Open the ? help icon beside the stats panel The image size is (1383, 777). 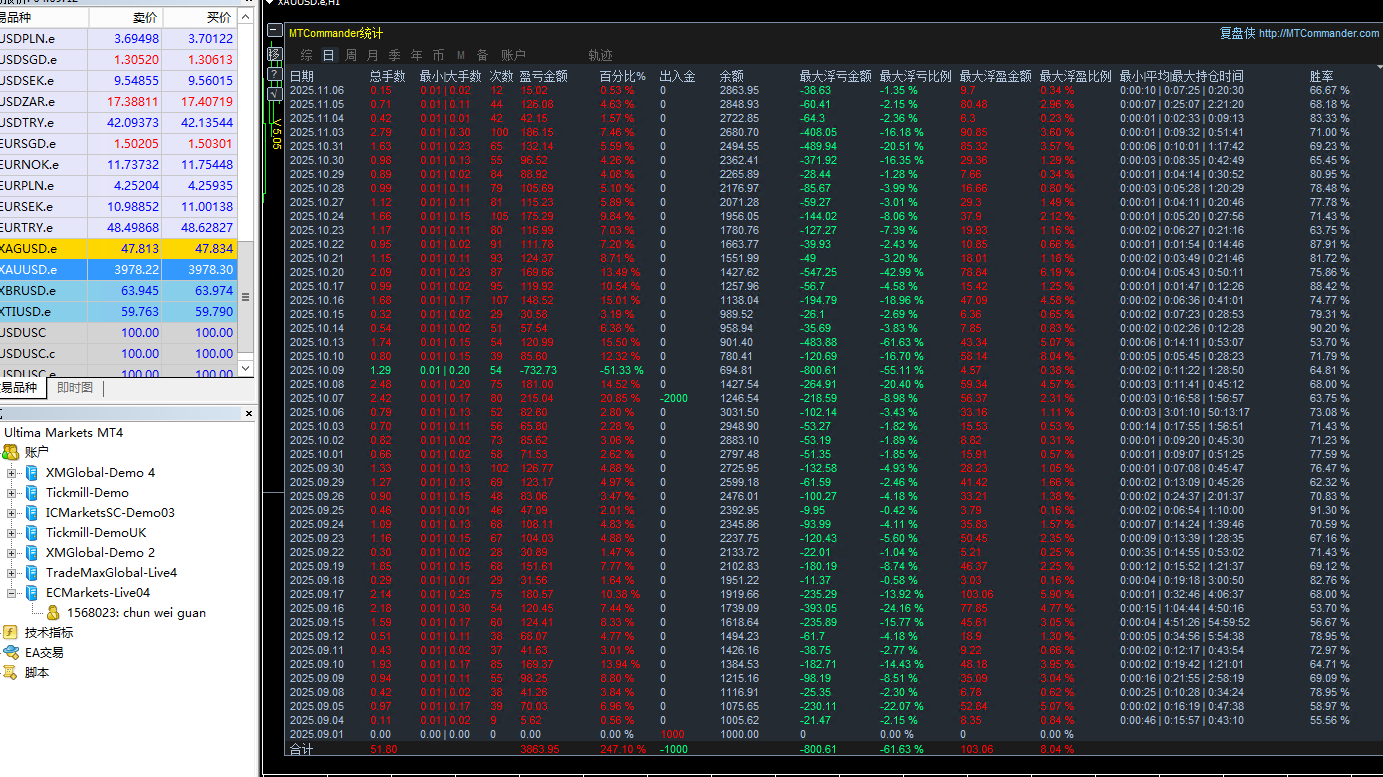coord(274,73)
